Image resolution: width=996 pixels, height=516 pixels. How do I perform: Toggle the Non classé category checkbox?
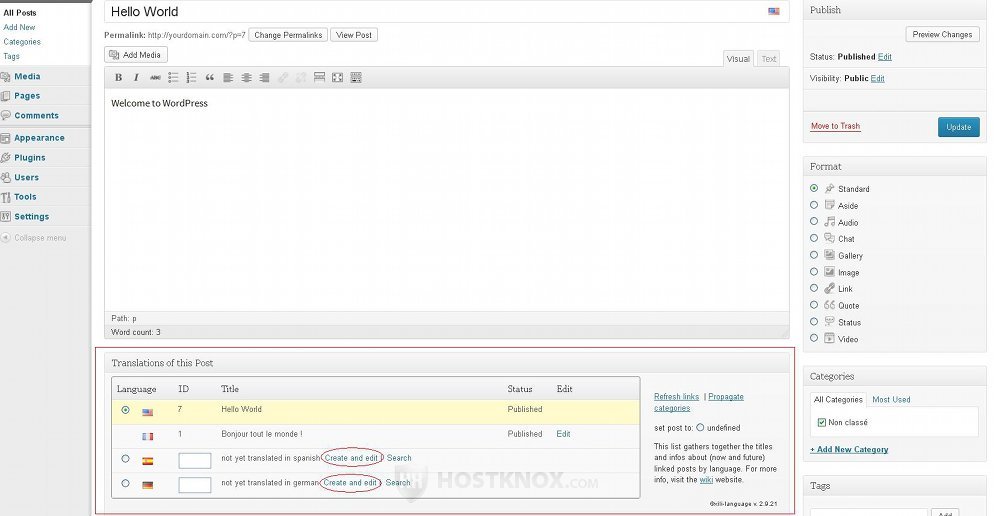(822, 423)
